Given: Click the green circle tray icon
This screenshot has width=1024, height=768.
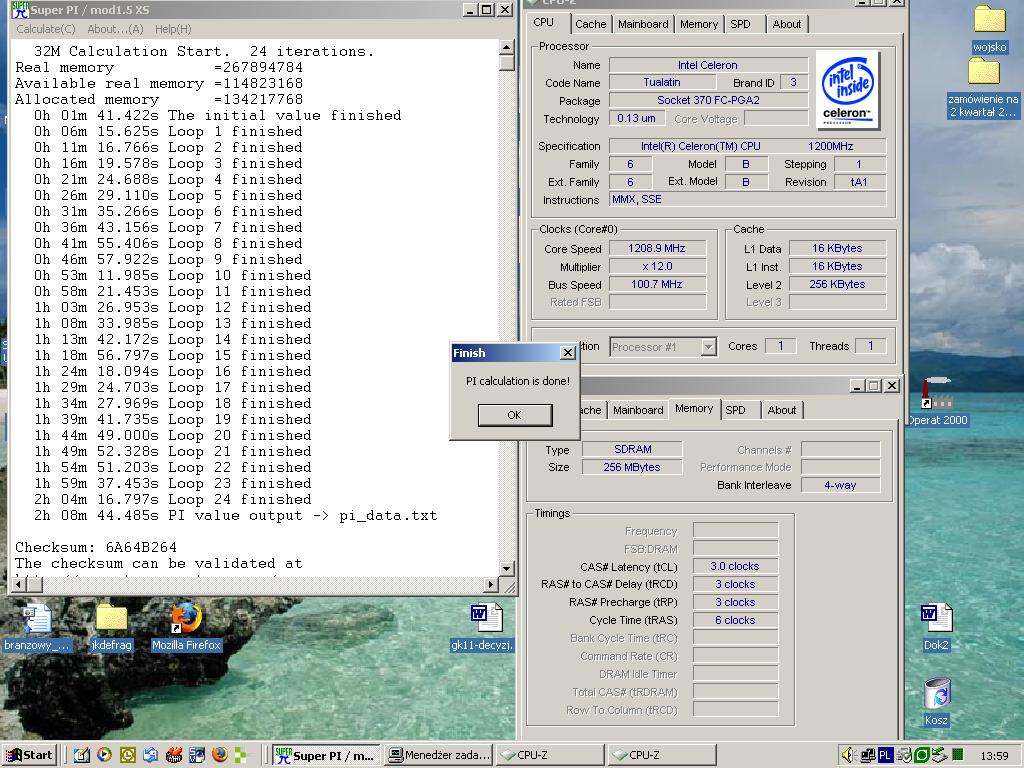Looking at the screenshot, I should 921,756.
